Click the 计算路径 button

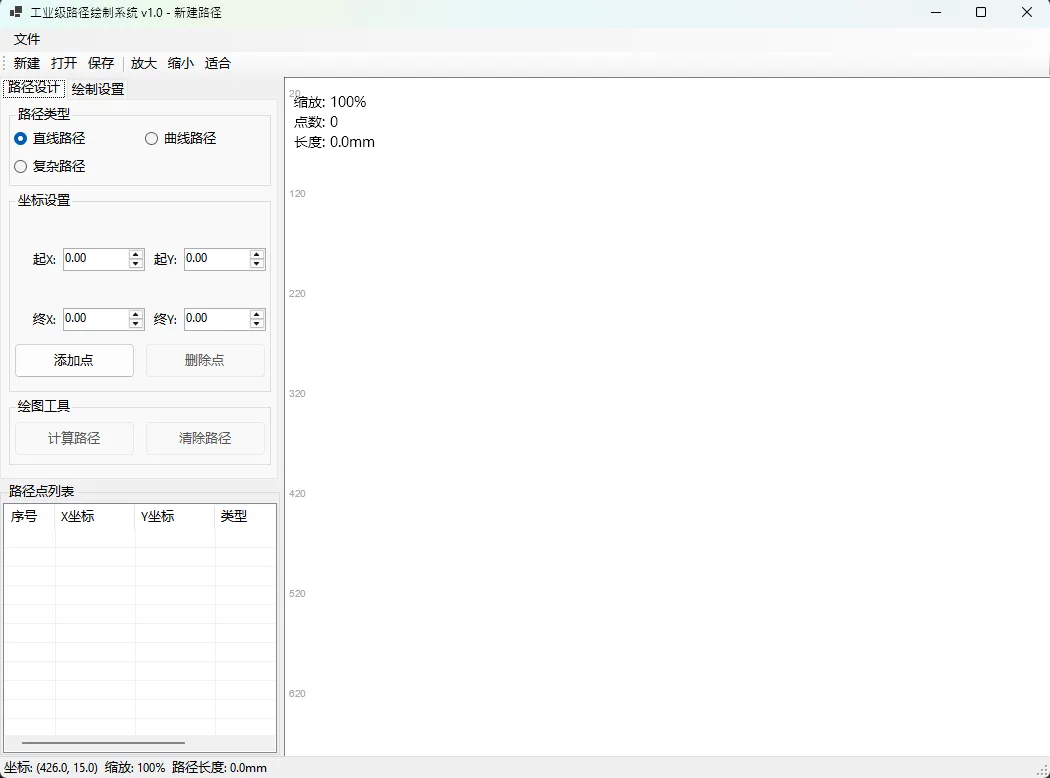[74, 439]
